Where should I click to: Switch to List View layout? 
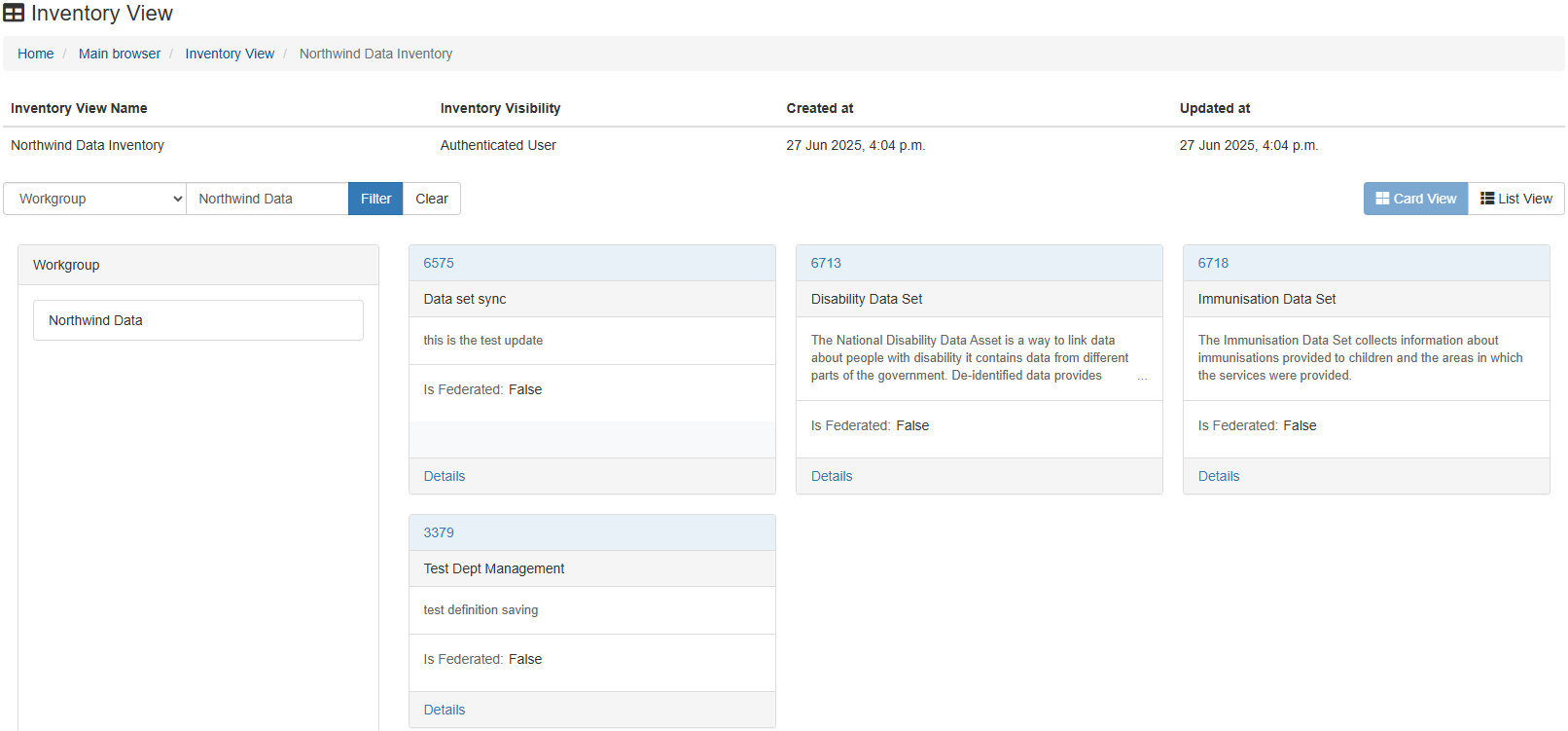tap(1515, 199)
